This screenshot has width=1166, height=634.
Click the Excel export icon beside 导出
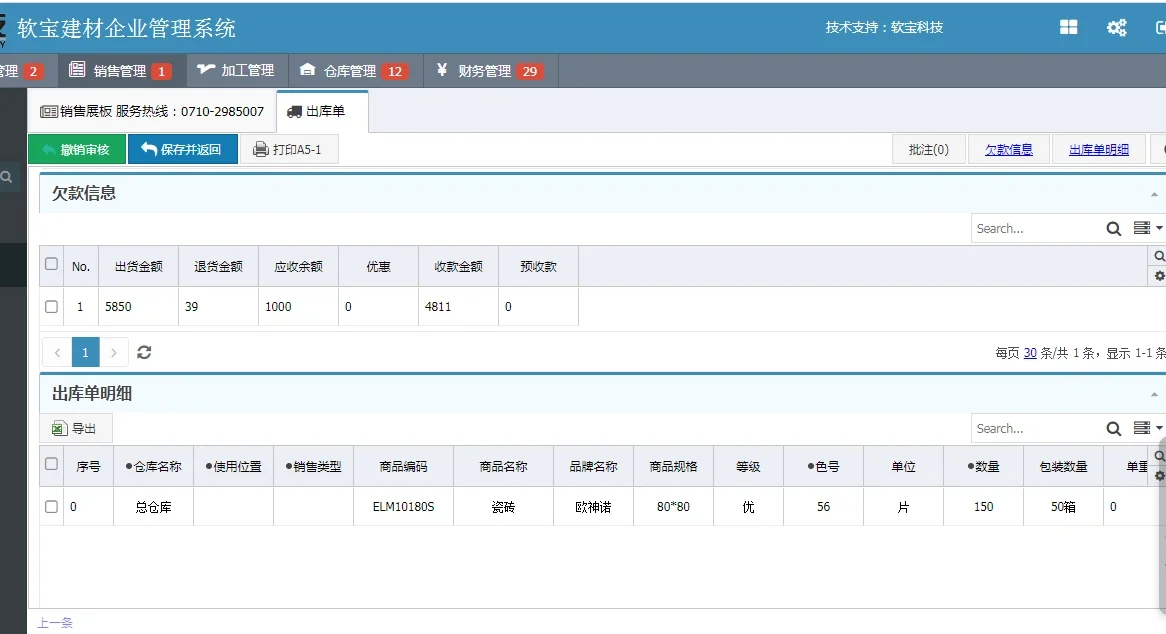coord(58,428)
